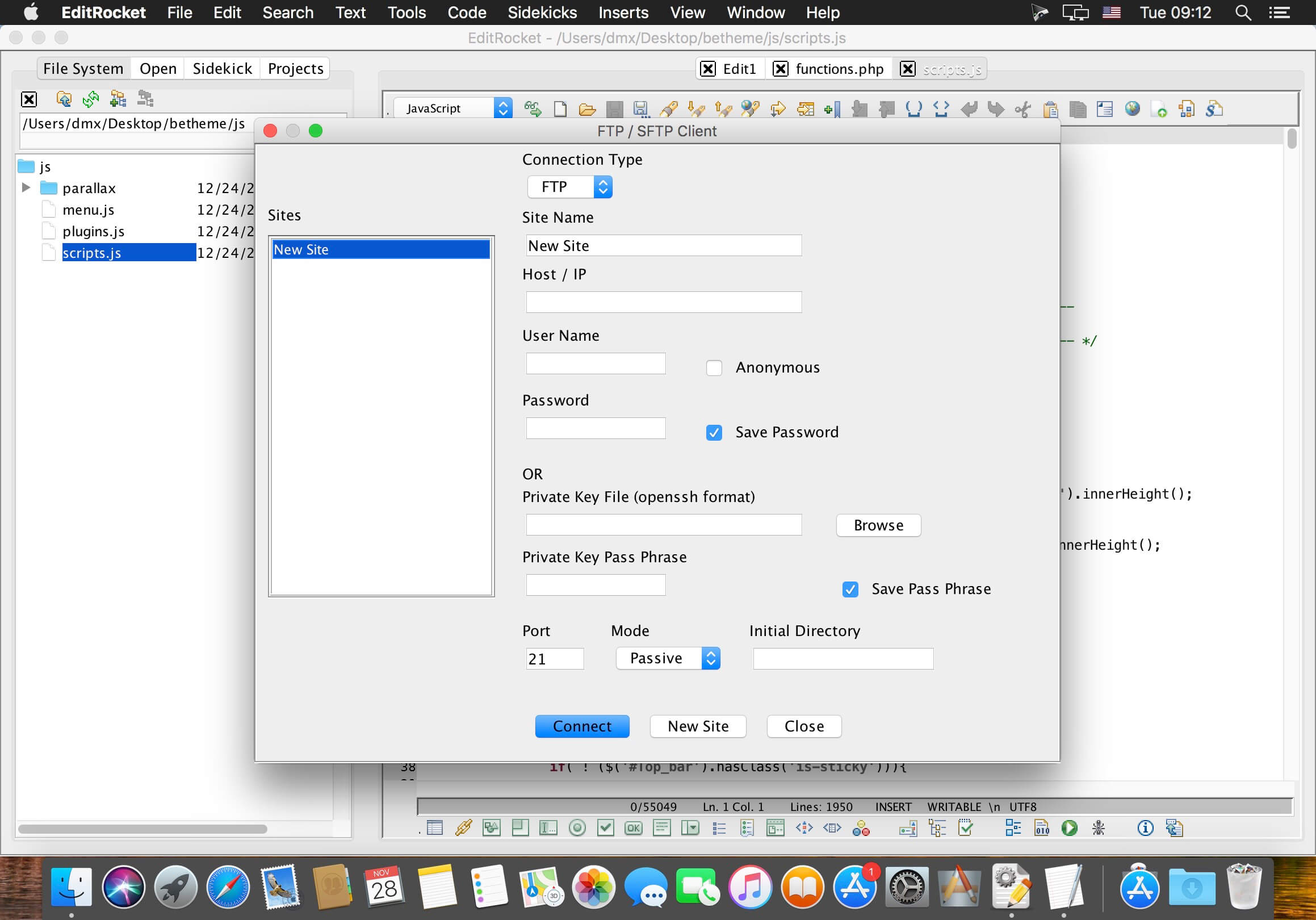Switch to the functions.php editor tab
This screenshot has width=1316, height=920.
(839, 69)
